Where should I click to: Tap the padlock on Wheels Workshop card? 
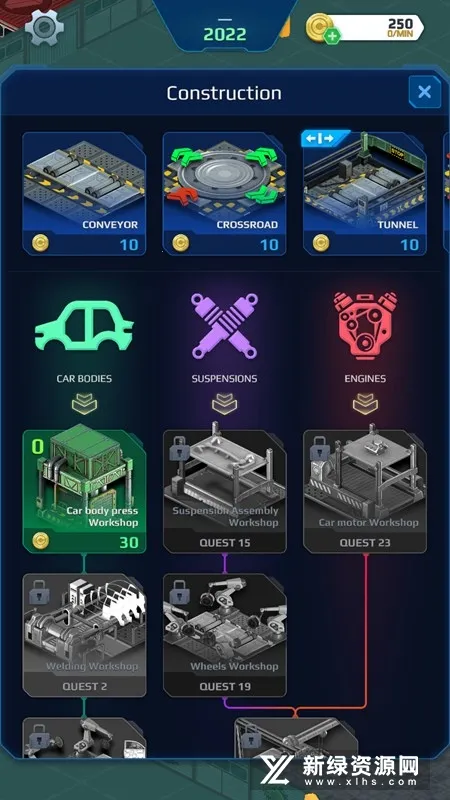pyautogui.click(x=180, y=592)
